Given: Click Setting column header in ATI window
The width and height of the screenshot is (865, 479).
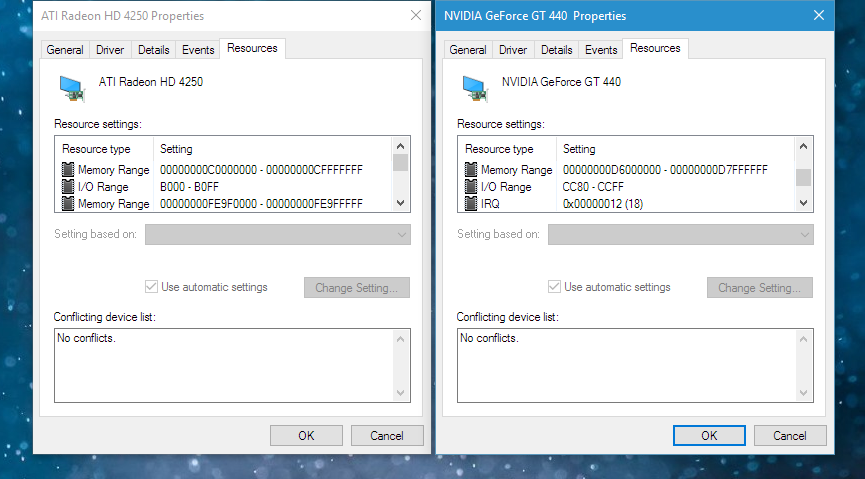Looking at the screenshot, I should coord(273,149).
